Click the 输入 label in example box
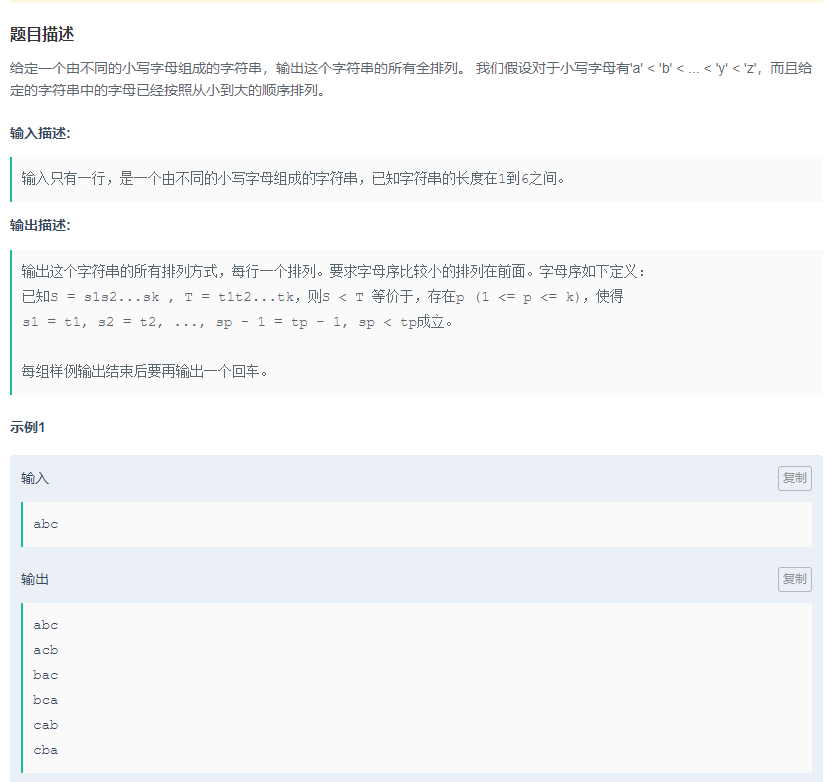The width and height of the screenshot is (827, 782). pyautogui.click(x=35, y=478)
